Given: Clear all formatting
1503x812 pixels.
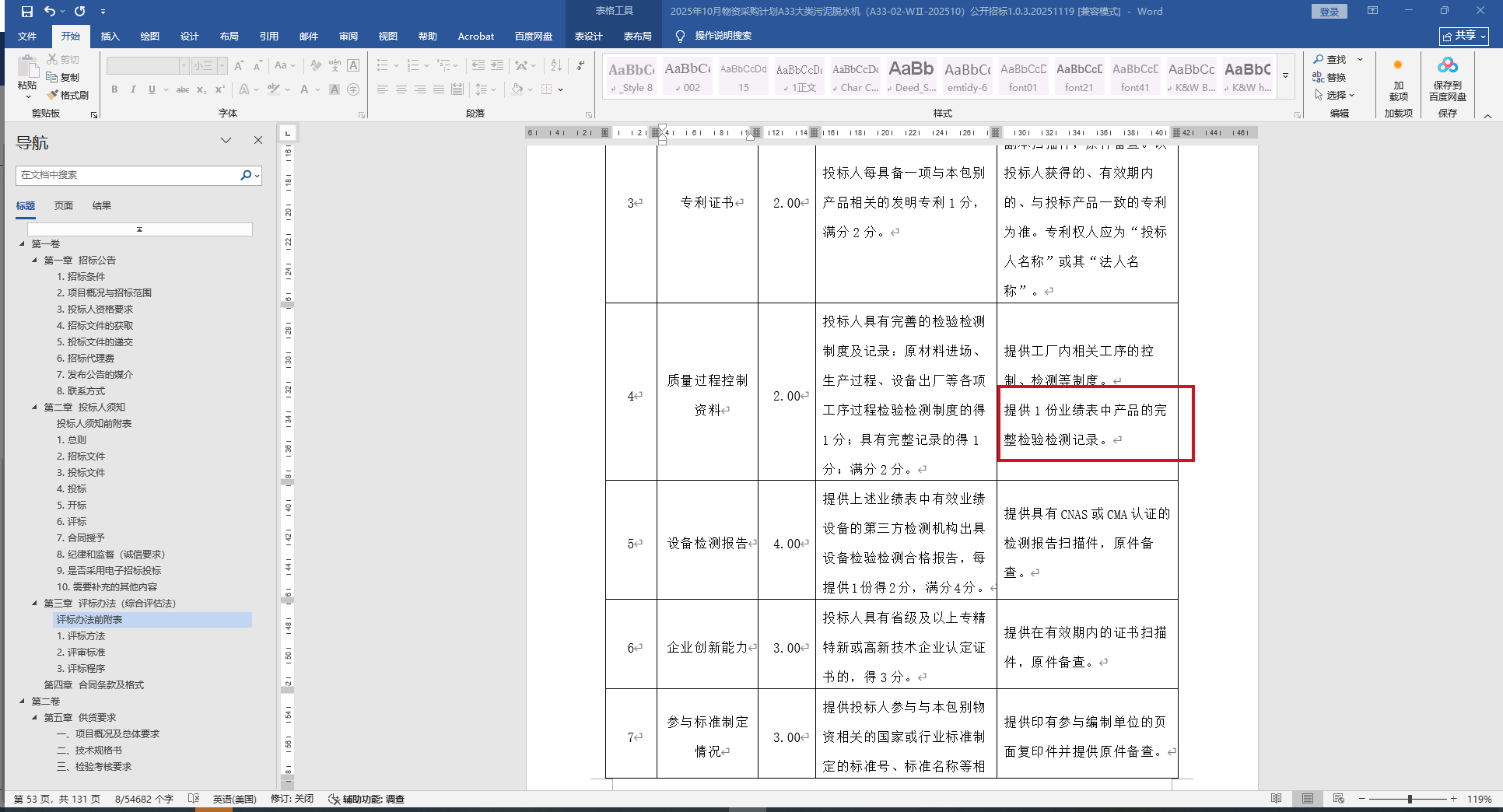Looking at the screenshot, I should tap(315, 66).
